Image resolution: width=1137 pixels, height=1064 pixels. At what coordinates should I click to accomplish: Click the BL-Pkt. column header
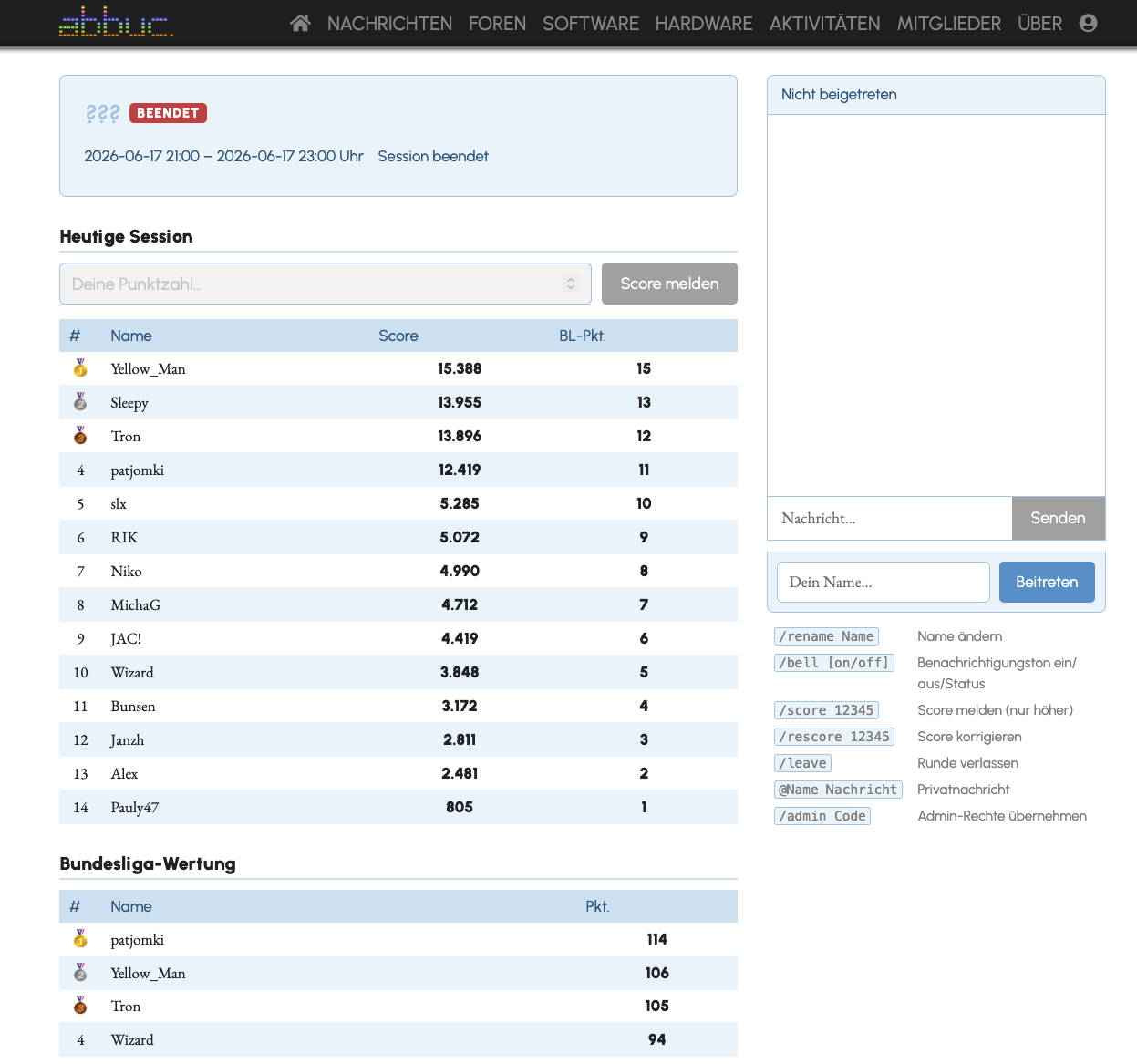pyautogui.click(x=583, y=336)
